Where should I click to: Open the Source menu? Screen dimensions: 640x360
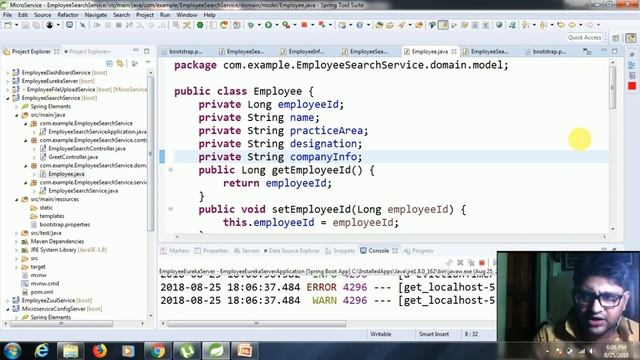[42, 15]
